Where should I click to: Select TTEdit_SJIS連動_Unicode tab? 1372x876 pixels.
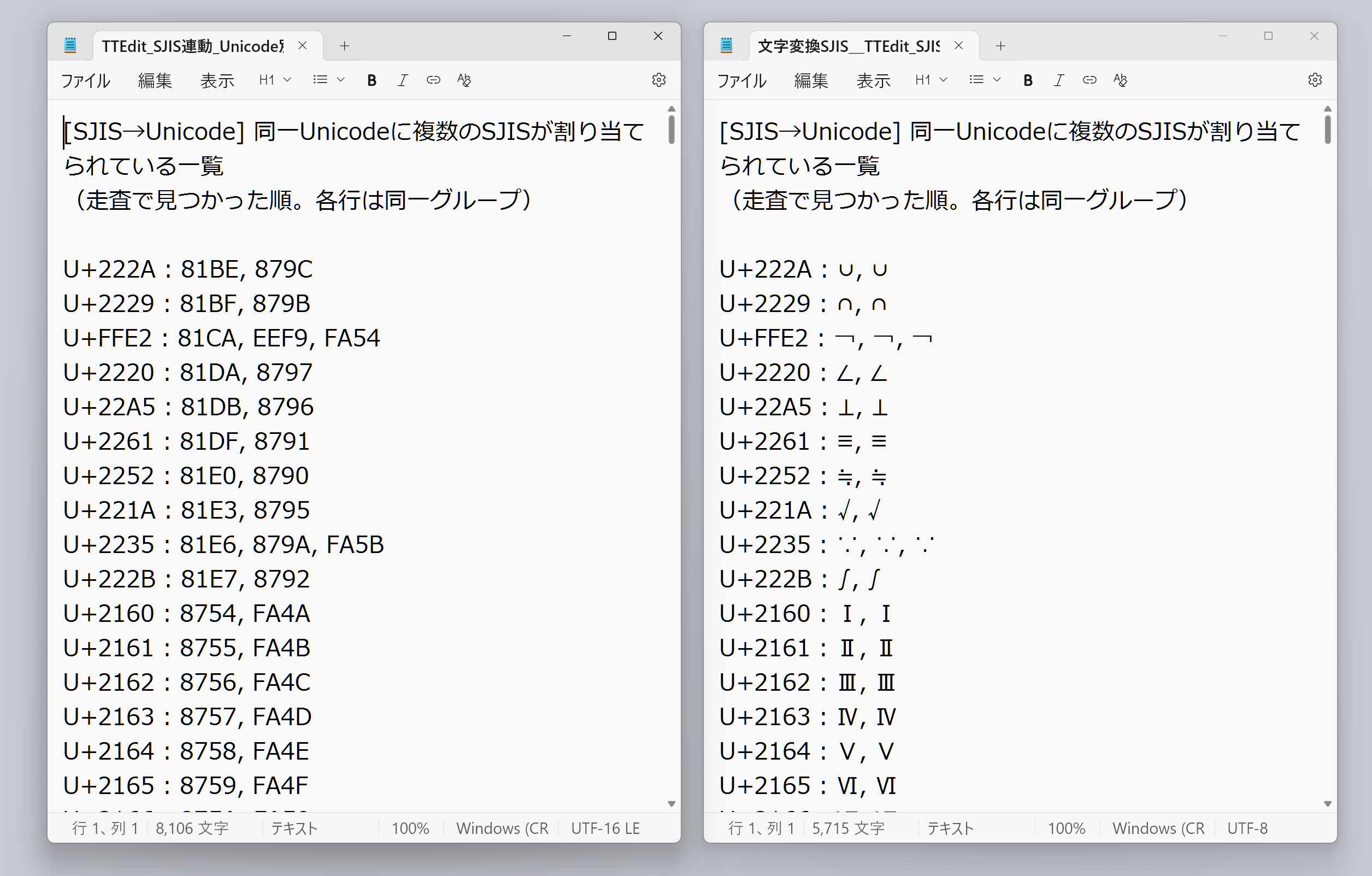tap(192, 46)
